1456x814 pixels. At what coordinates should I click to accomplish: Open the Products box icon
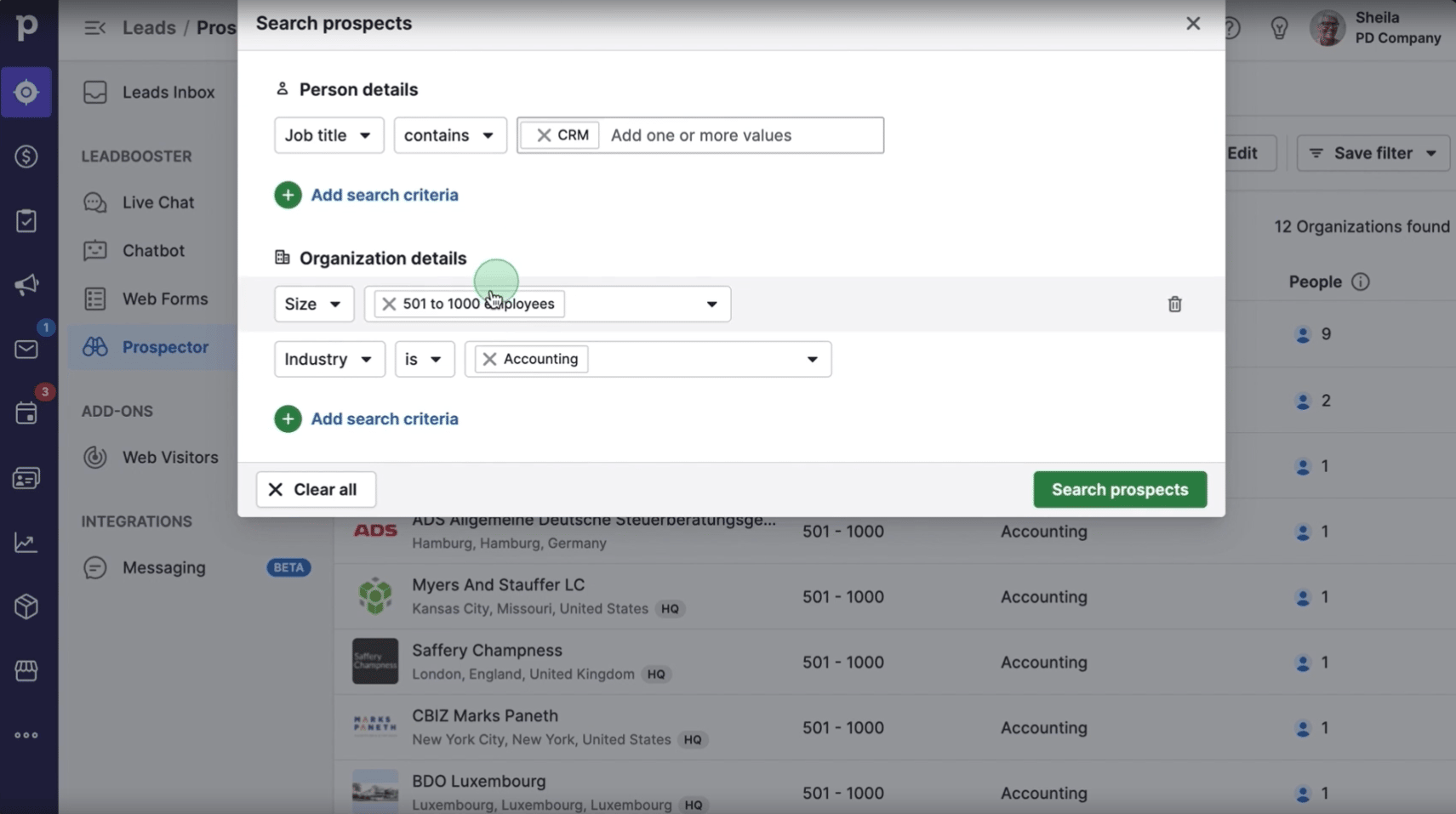26,606
